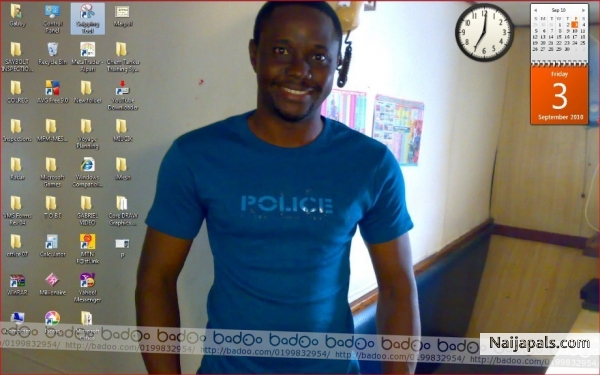The image size is (600, 375).
Task: Open the T O B I folder
Action: [52, 207]
